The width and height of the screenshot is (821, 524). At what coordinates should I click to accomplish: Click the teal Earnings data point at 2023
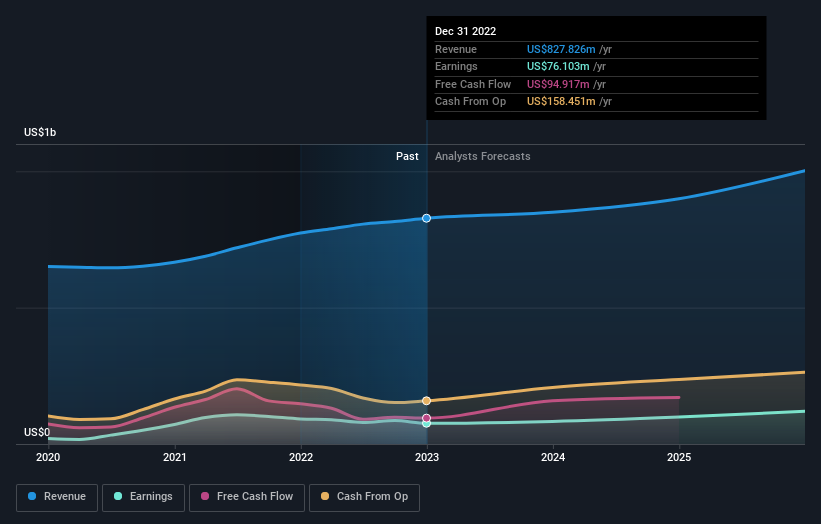click(427, 423)
